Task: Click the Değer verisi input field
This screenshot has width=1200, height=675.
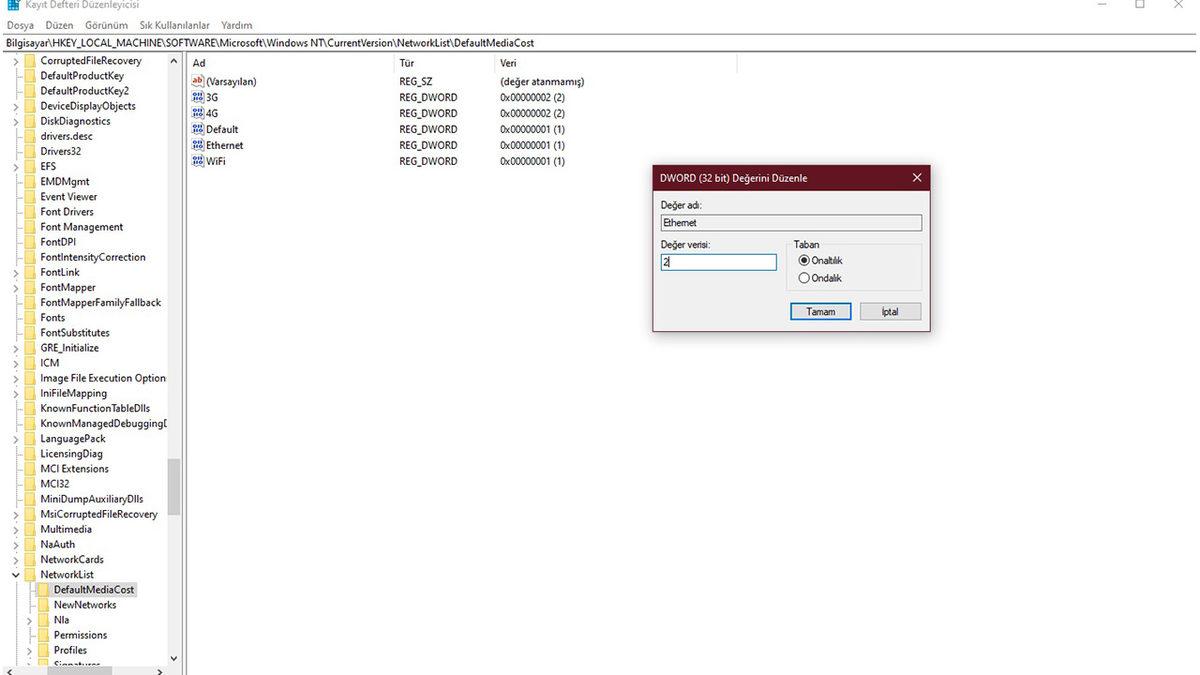Action: point(718,262)
